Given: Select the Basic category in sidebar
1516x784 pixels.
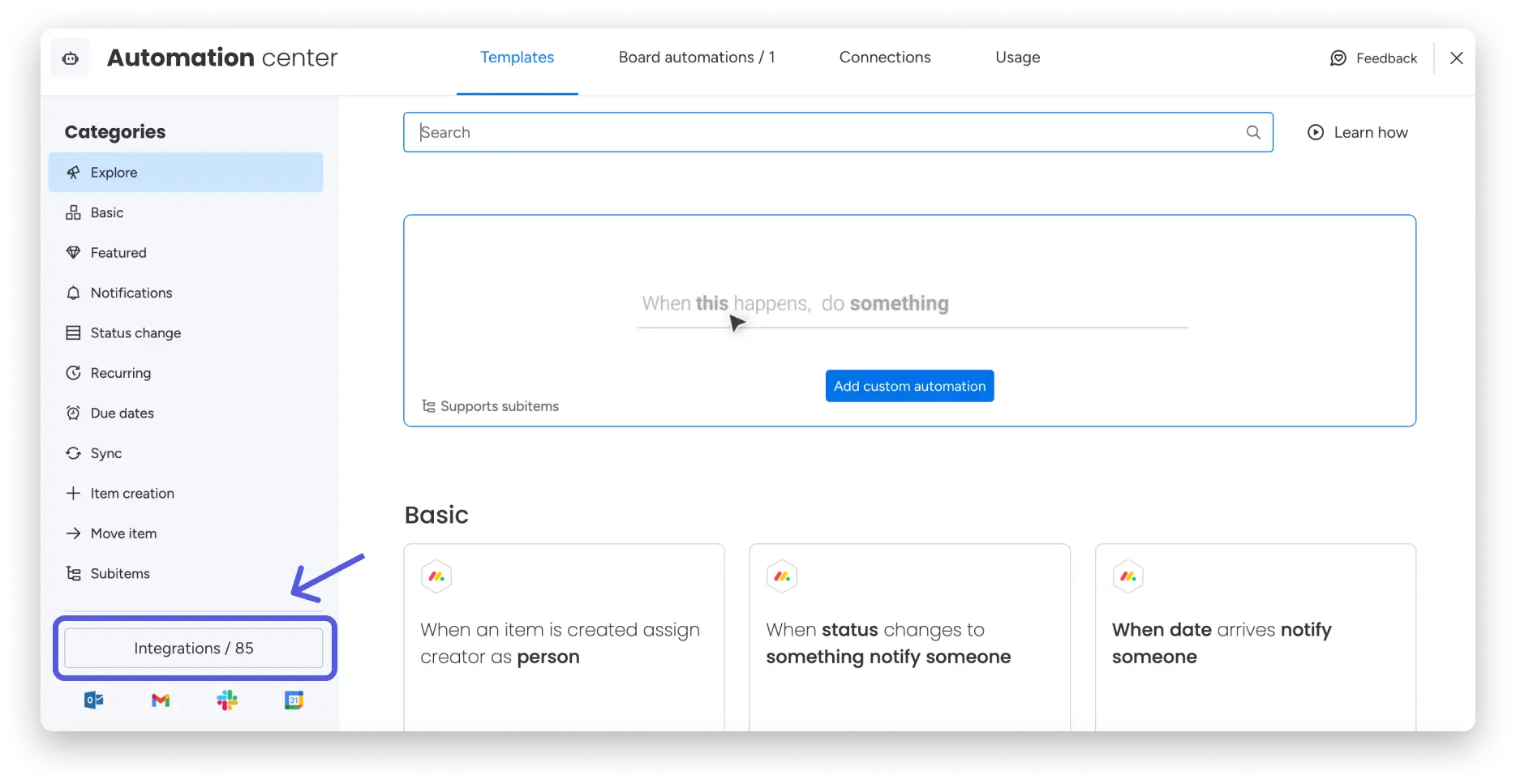Looking at the screenshot, I should (x=186, y=212).
